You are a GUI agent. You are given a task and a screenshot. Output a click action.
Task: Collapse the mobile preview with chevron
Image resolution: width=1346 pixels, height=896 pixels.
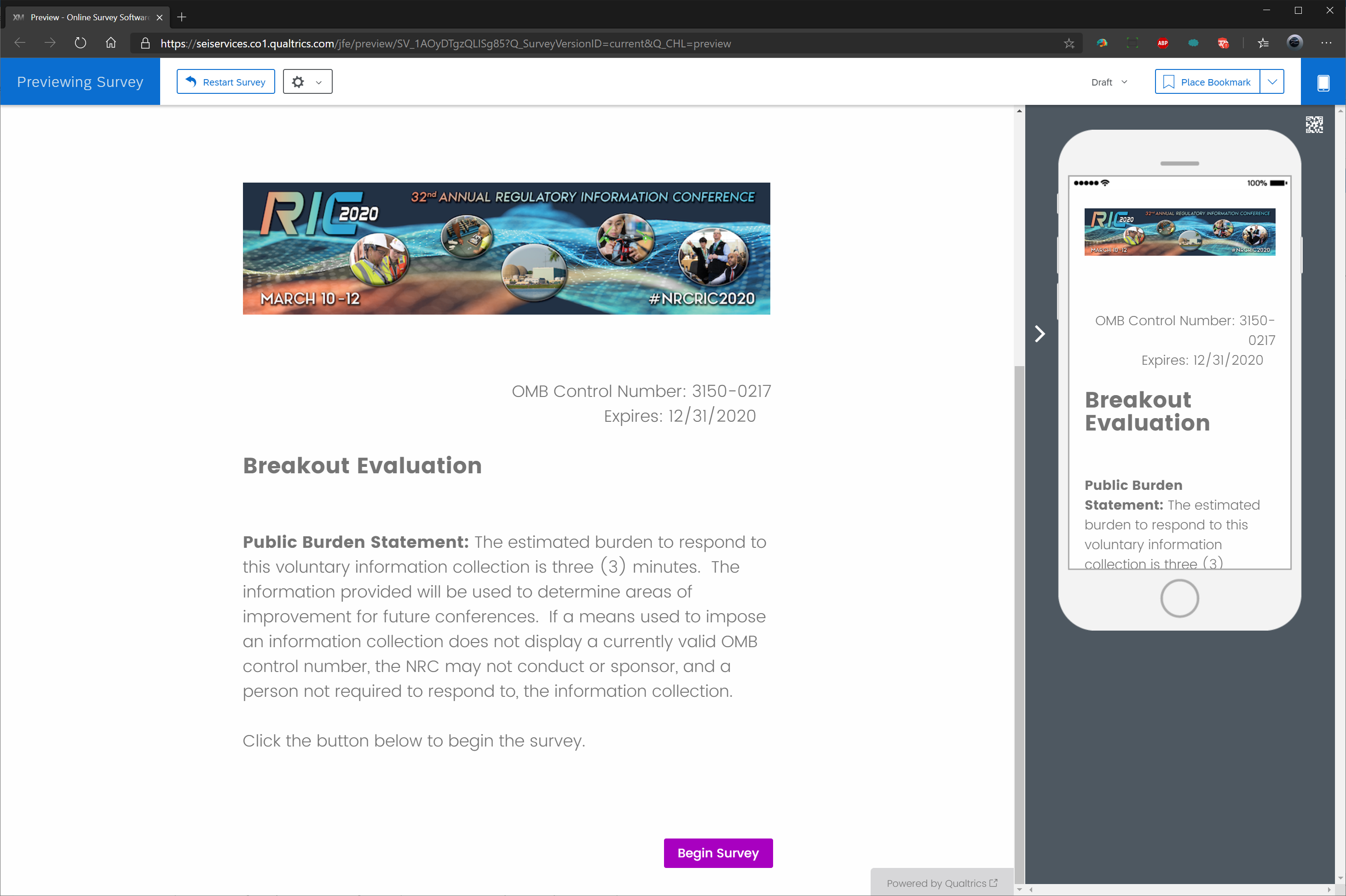pos(1040,334)
